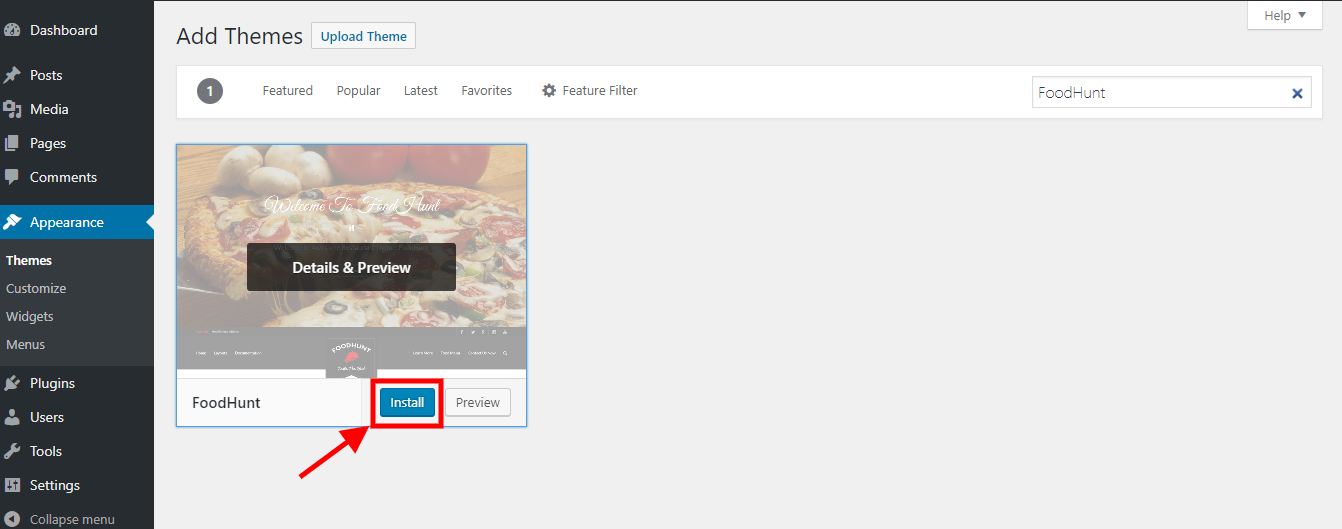Open Tools menu item
Viewport: 1342px width, 529px height.
point(77,451)
